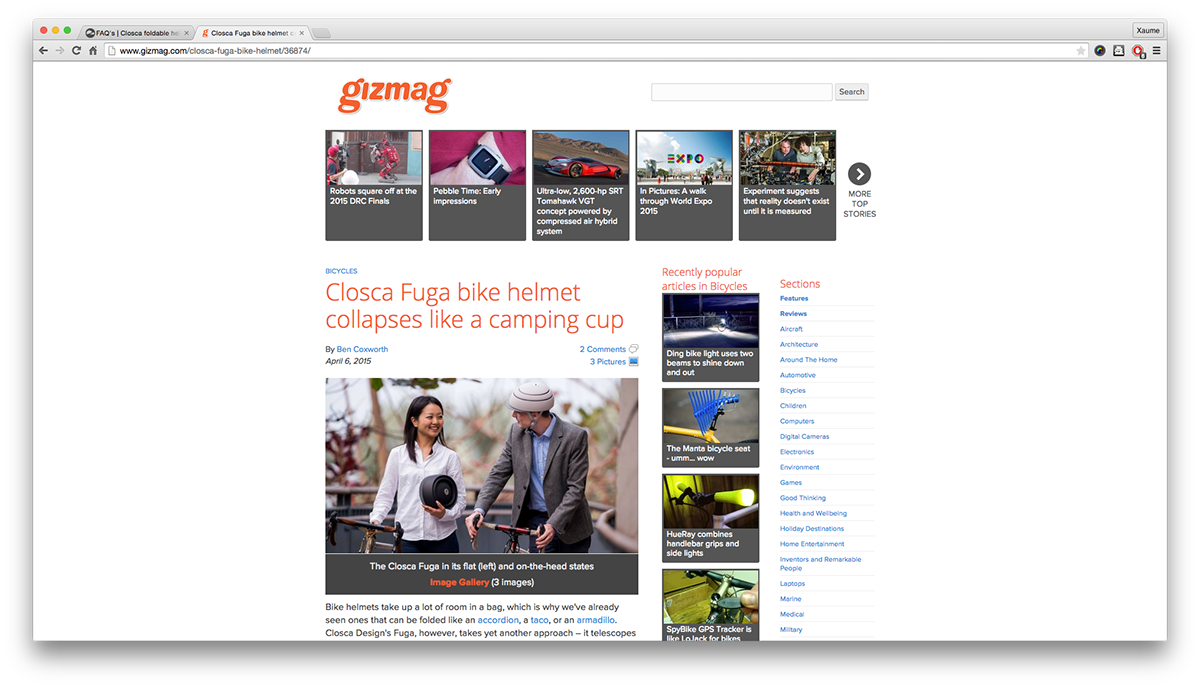Click the gizmag logo
The image size is (1200, 688).
pyautogui.click(x=394, y=94)
